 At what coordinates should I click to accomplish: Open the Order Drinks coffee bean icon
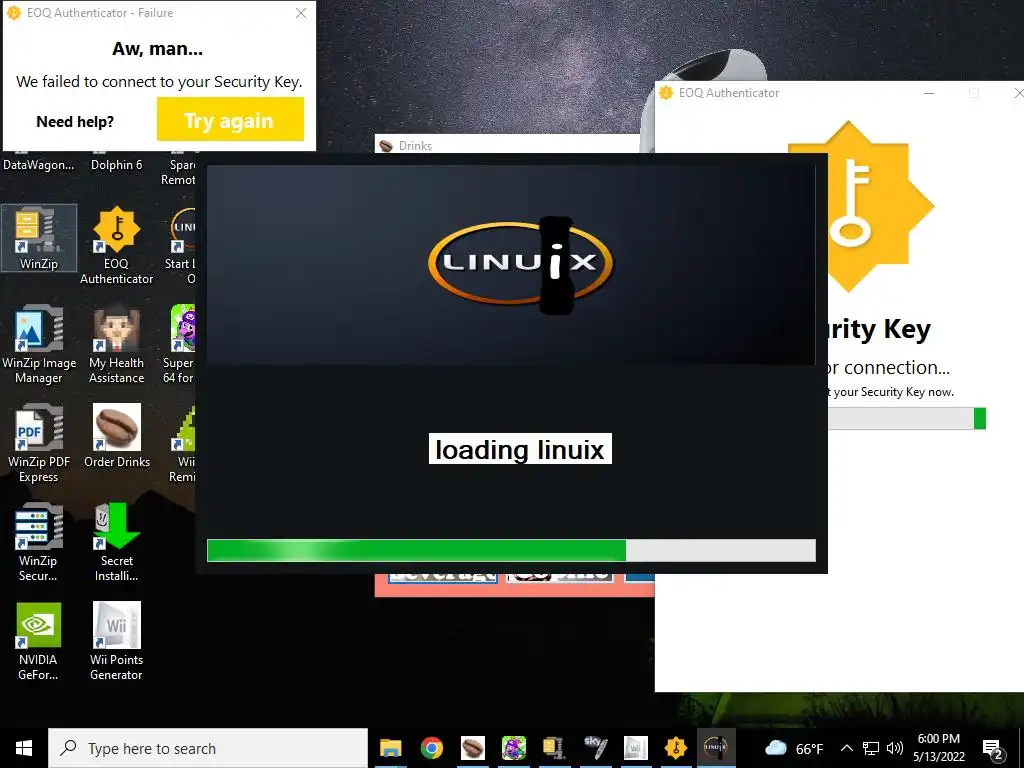tap(117, 436)
